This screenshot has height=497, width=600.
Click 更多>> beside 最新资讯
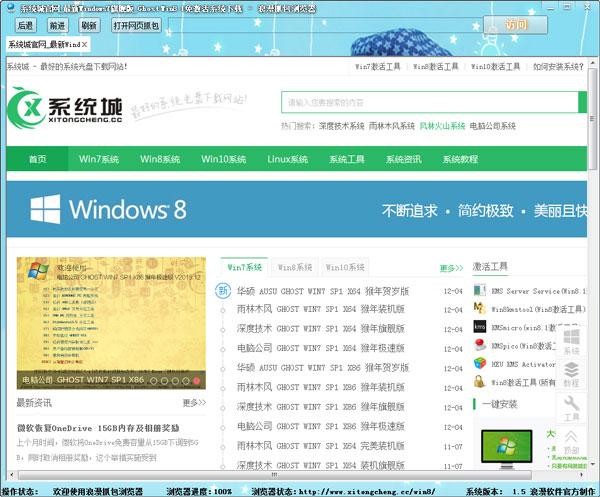pos(194,402)
